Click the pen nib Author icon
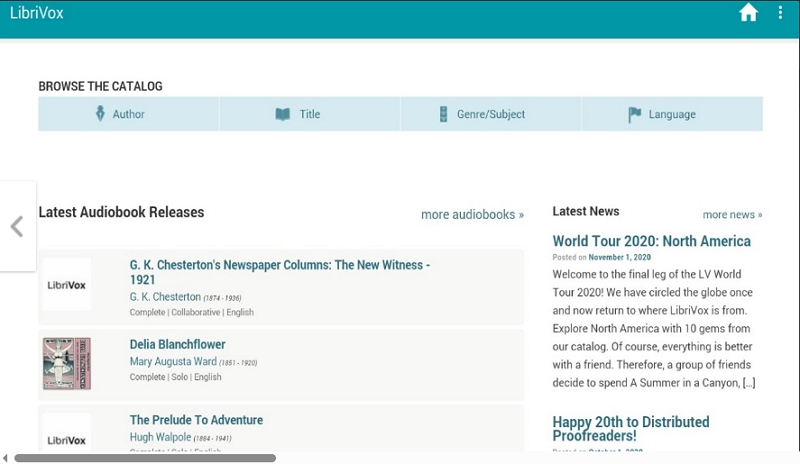 click(100, 113)
